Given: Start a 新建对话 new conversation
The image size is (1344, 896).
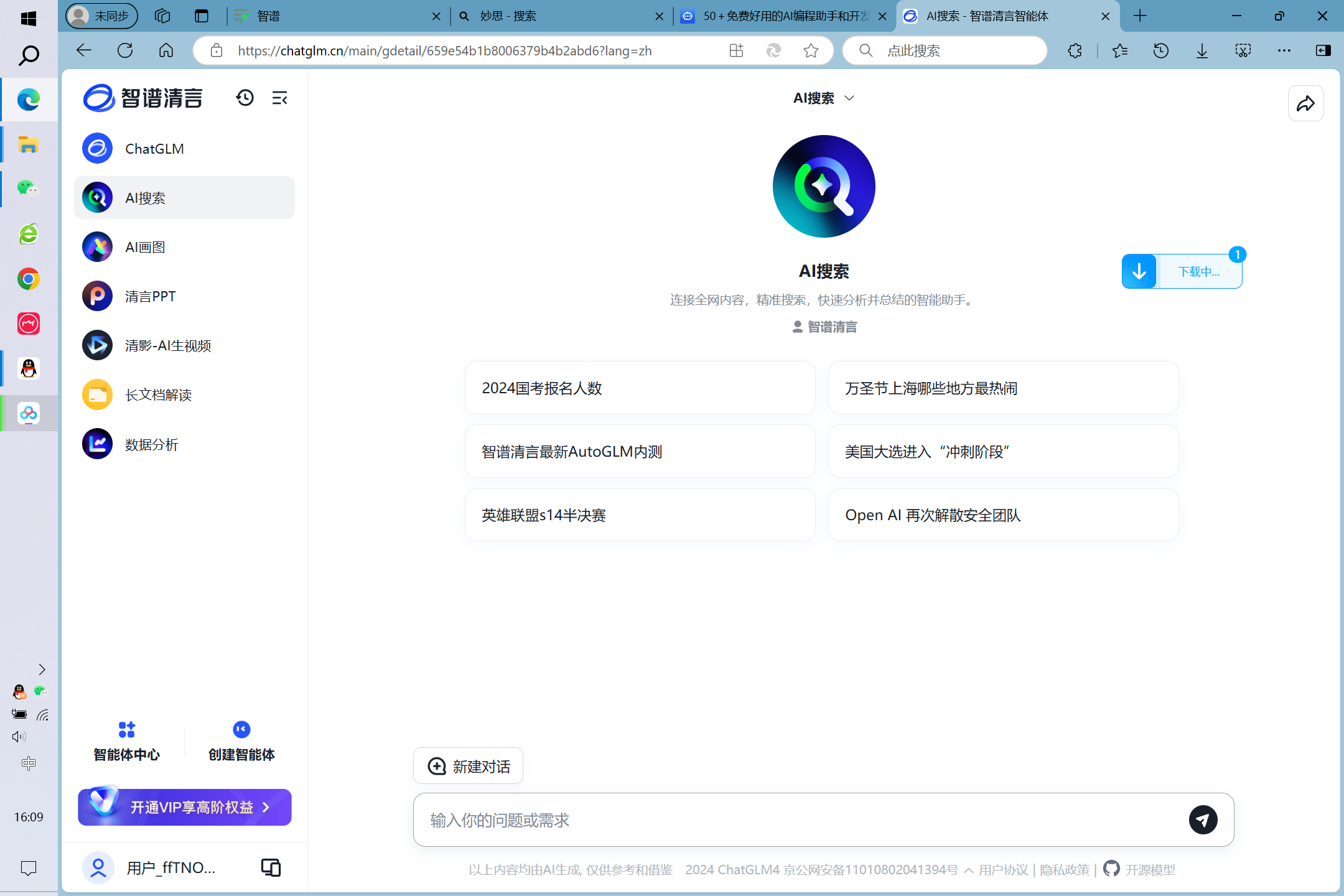Looking at the screenshot, I should click(469, 766).
